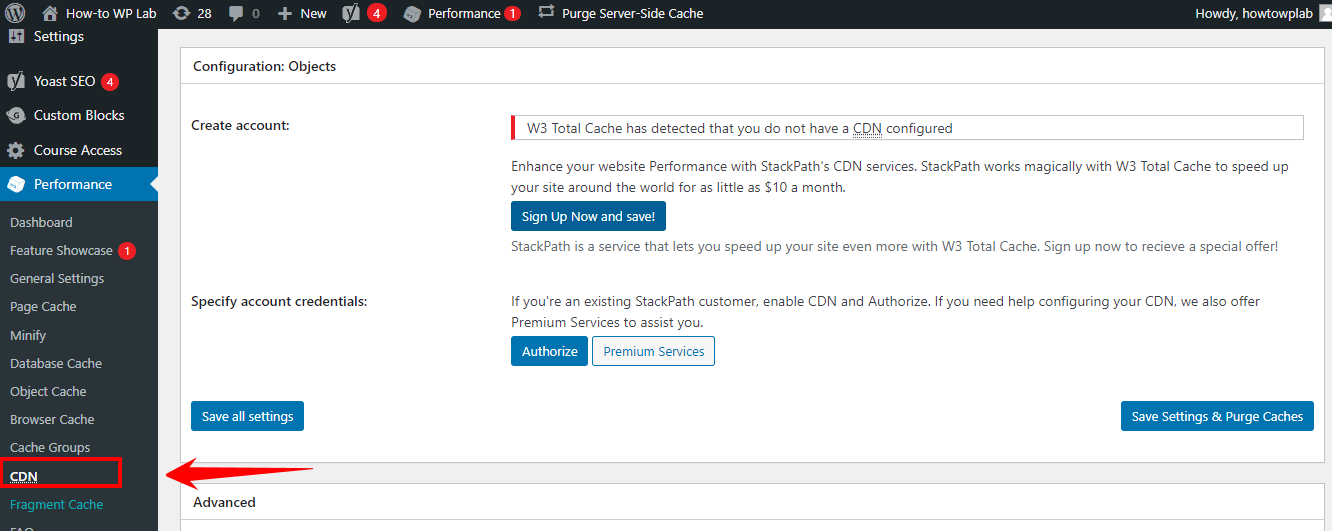Image resolution: width=1332 pixels, height=531 pixels.
Task: Open the Howdy, howtowplab account menu
Action: coord(1262,13)
